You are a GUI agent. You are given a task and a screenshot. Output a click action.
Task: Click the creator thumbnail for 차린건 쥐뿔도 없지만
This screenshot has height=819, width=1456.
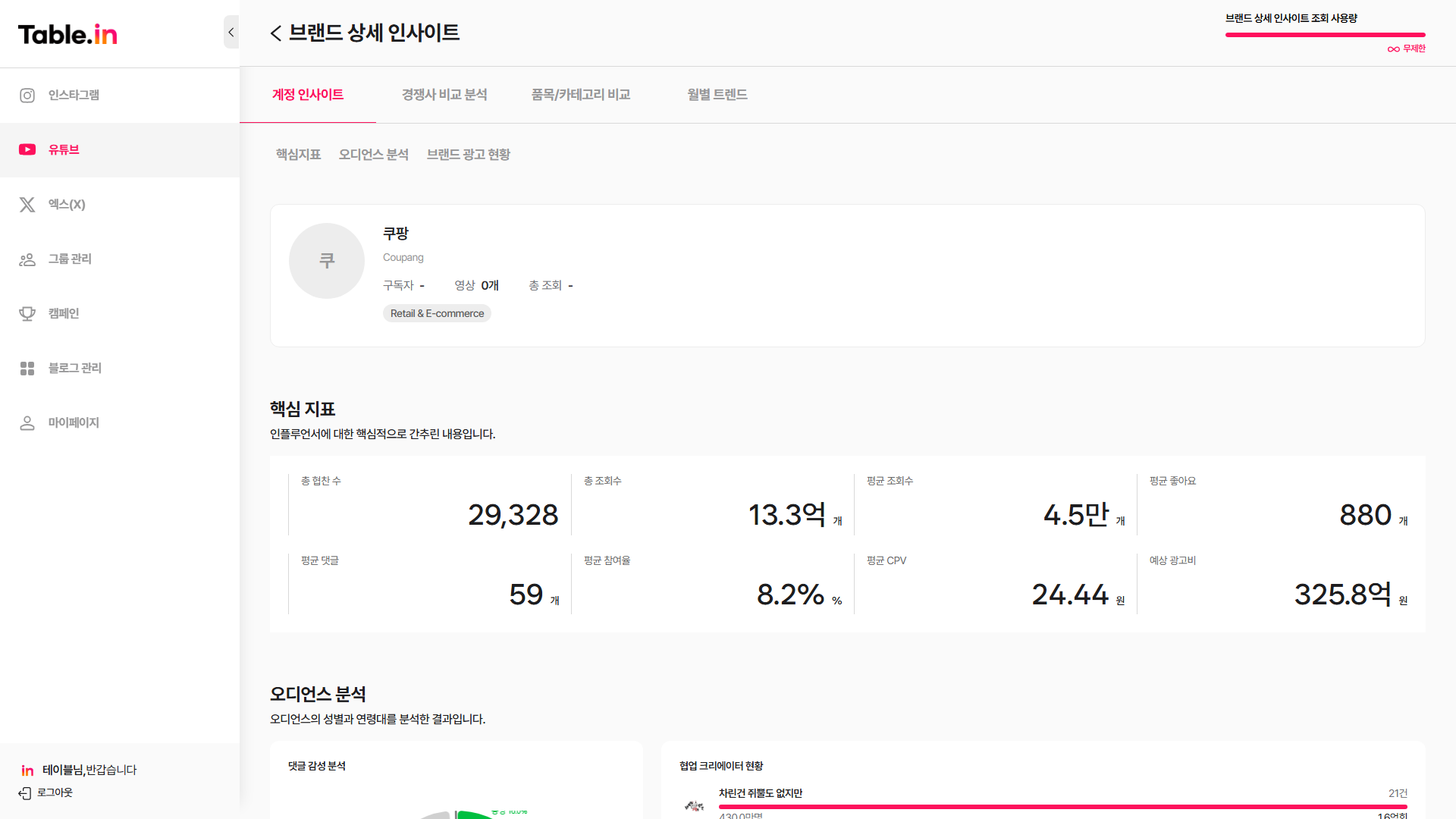694,805
